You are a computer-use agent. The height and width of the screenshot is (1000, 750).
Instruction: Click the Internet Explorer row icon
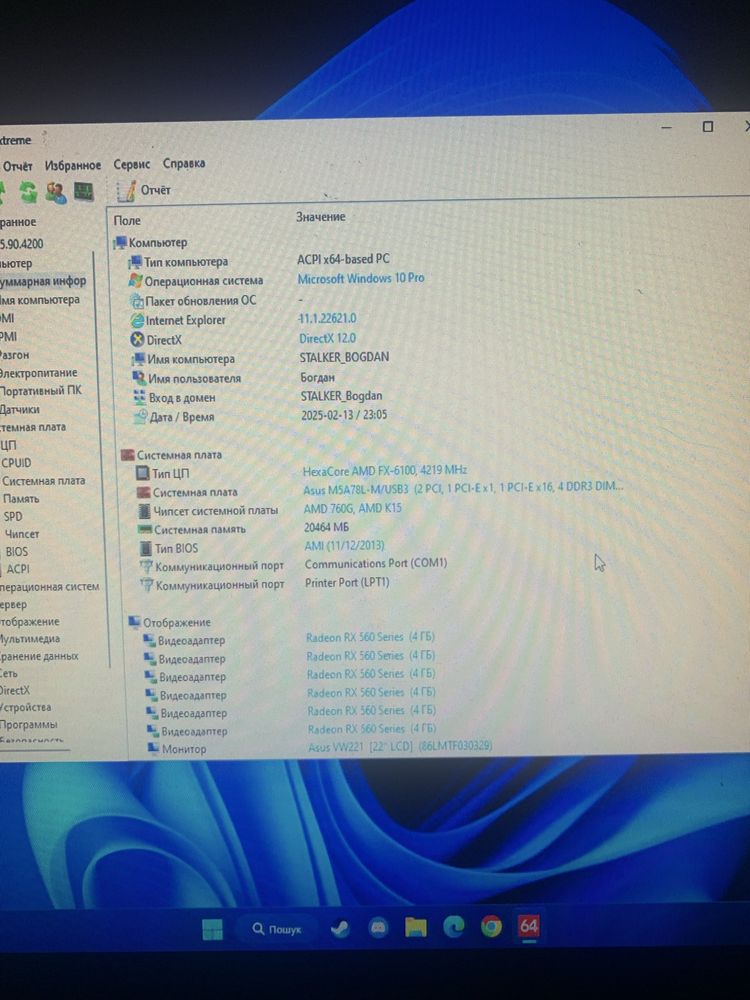137,320
